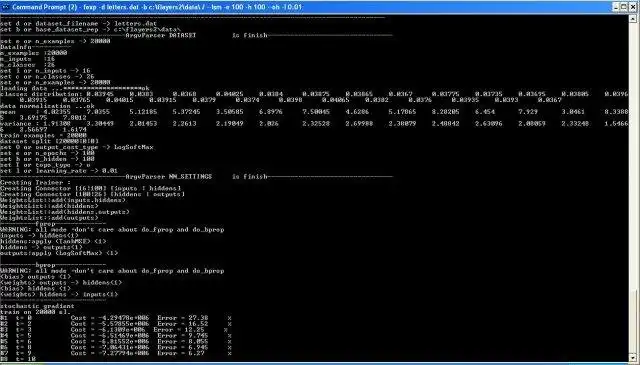
Task: Click 'Creating Connector [100:26]' line
Action: [92, 194]
